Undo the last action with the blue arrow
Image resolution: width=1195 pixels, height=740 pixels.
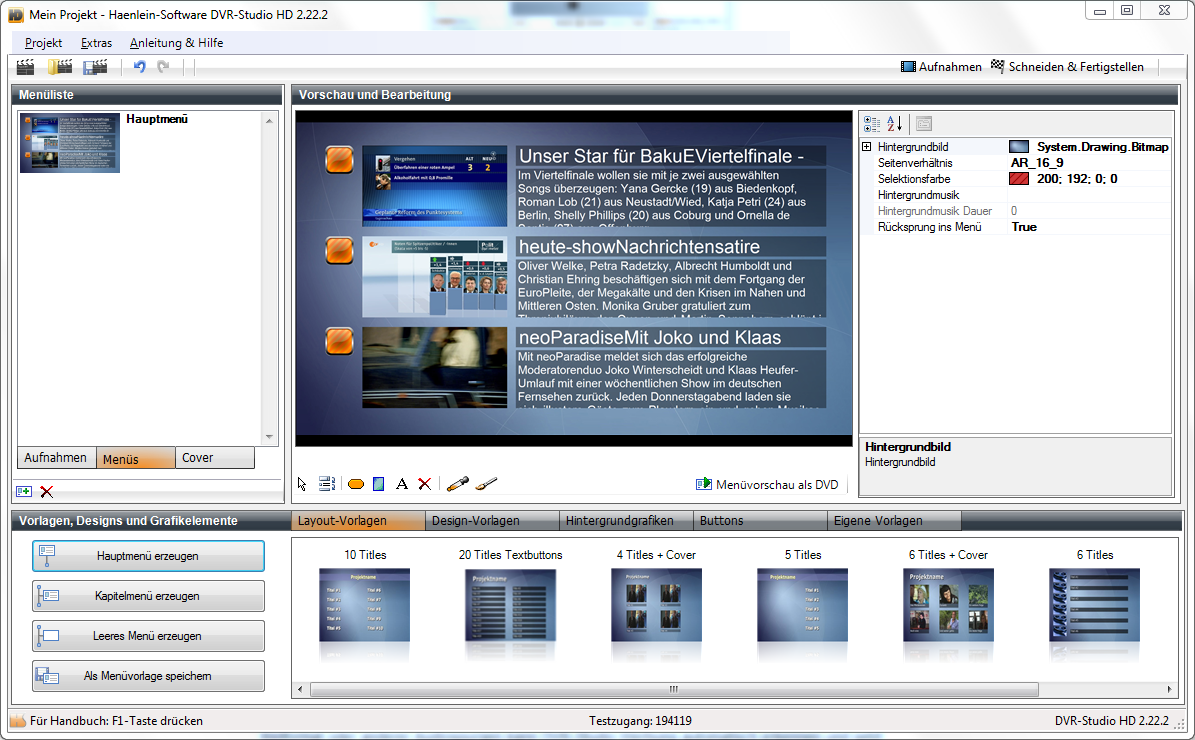(x=139, y=66)
